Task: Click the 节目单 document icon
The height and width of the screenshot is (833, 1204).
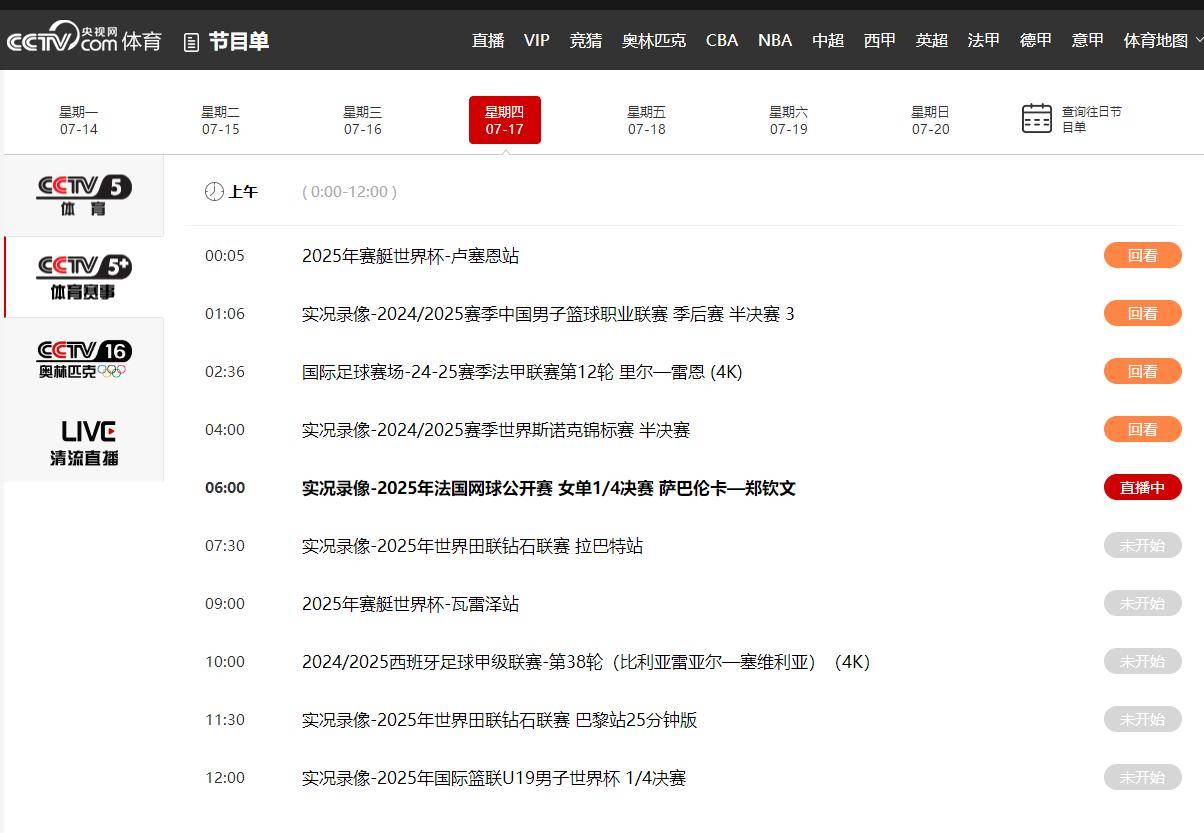Action: pyautogui.click(x=192, y=42)
